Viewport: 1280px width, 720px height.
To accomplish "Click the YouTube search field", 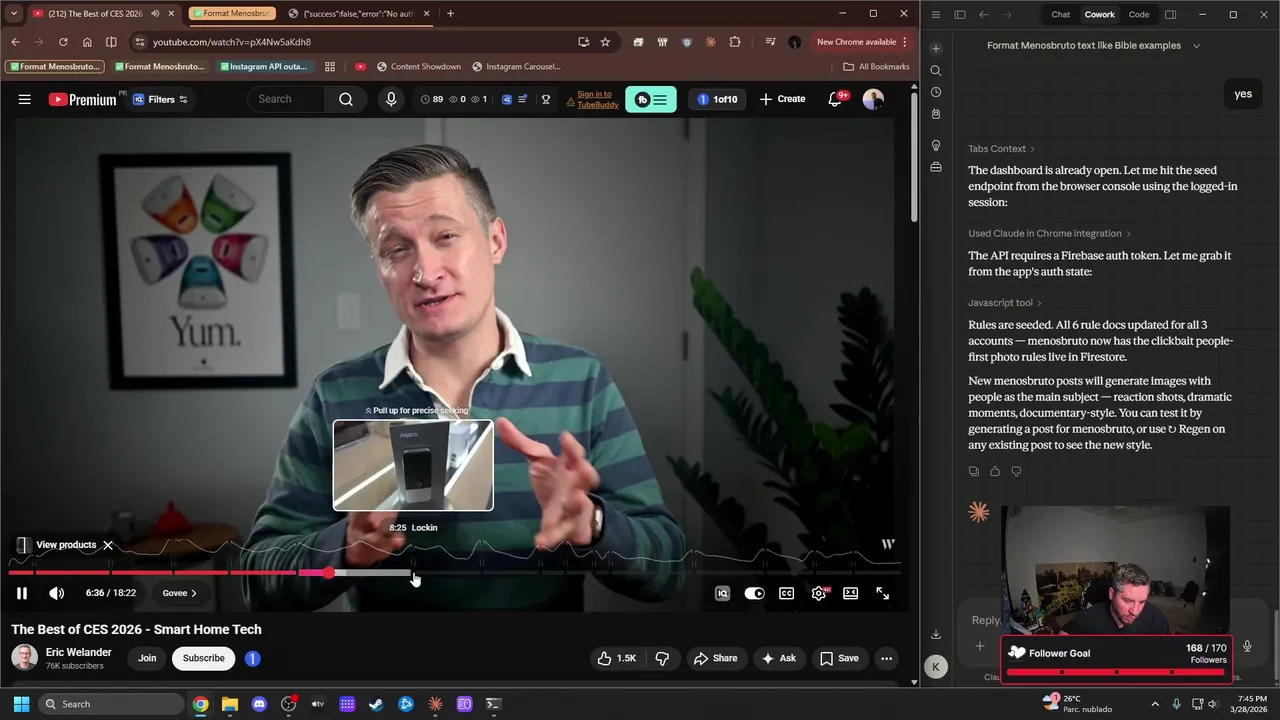I will point(288,99).
